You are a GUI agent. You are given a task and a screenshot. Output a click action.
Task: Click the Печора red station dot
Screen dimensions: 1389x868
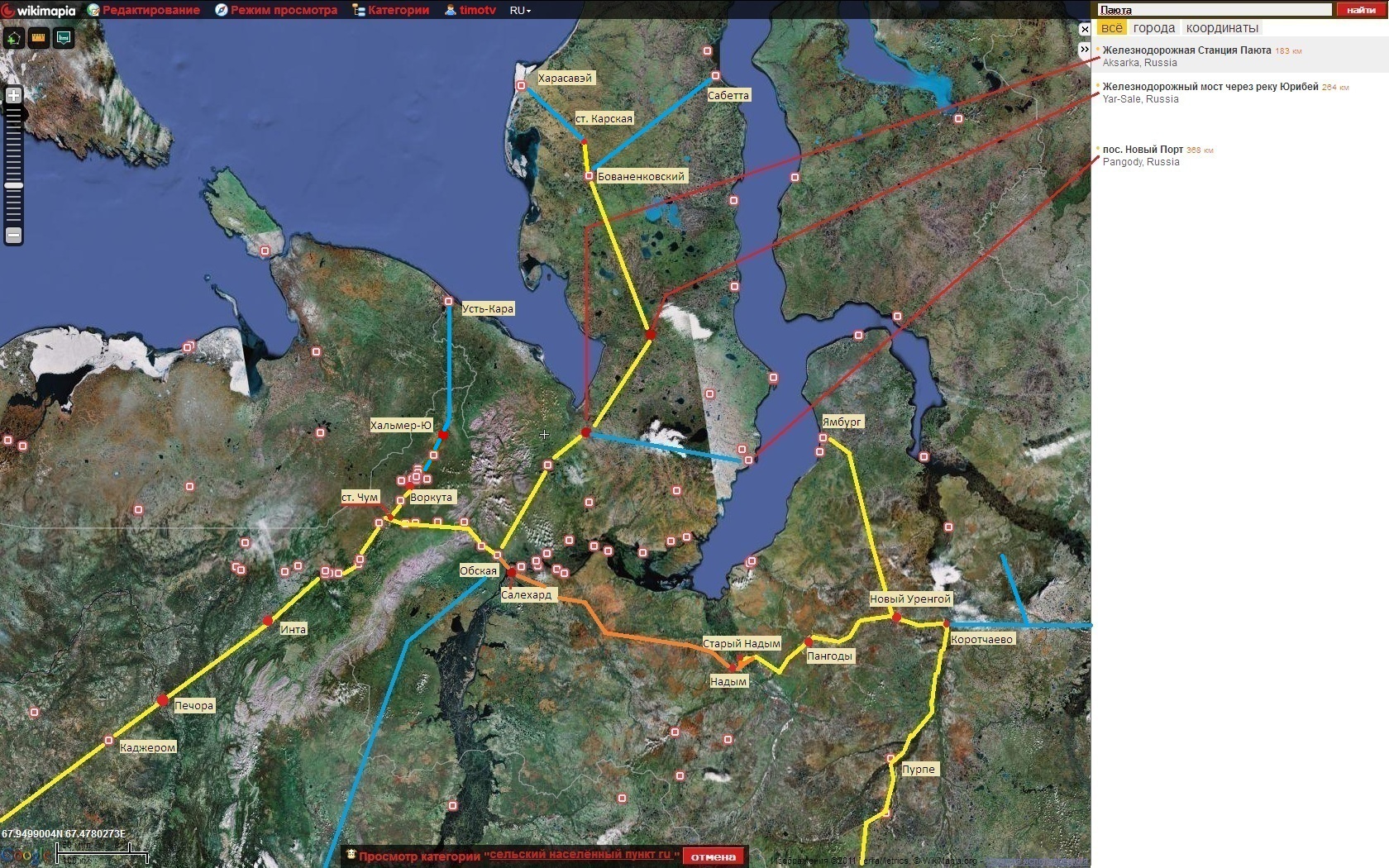(163, 700)
